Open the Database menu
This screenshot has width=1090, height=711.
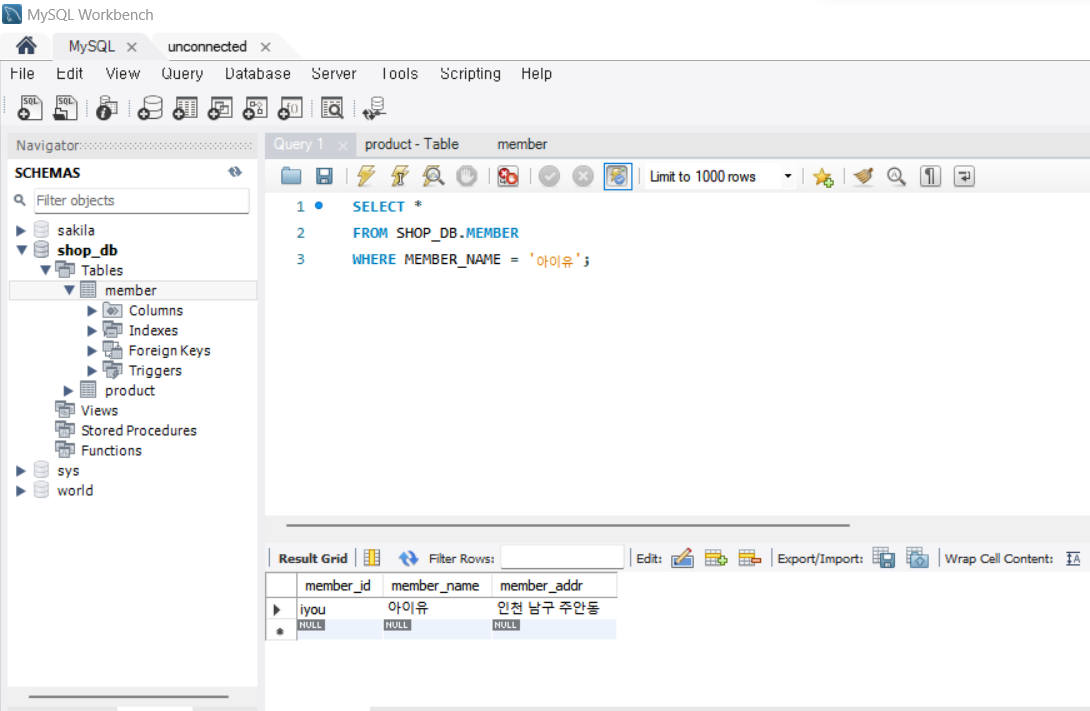[x=257, y=74]
